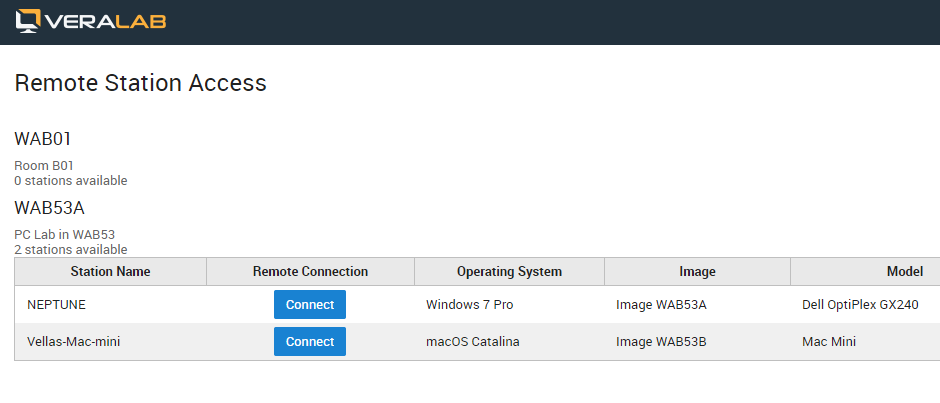The image size is (940, 403).
Task: Click the VeraLab monitor logo icon
Action: pyautogui.click(x=28, y=21)
